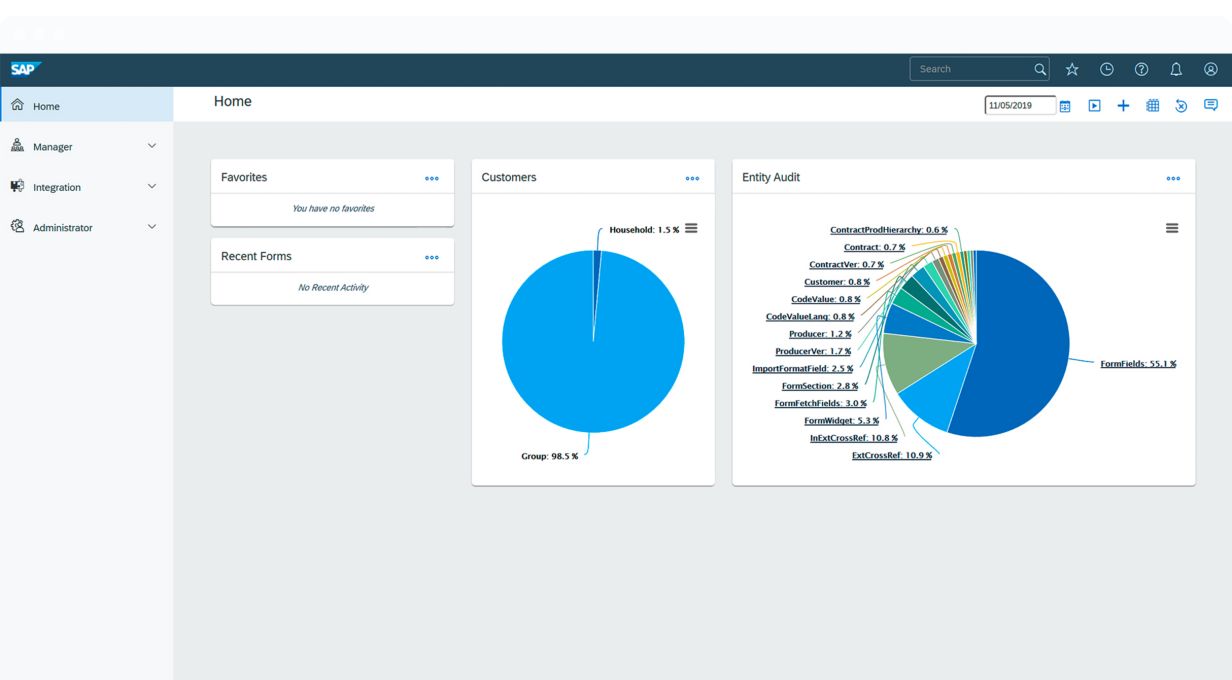Viewport: 1232px width, 680px height.
Task: Expand the Administrator menu chevron
Action: point(152,227)
